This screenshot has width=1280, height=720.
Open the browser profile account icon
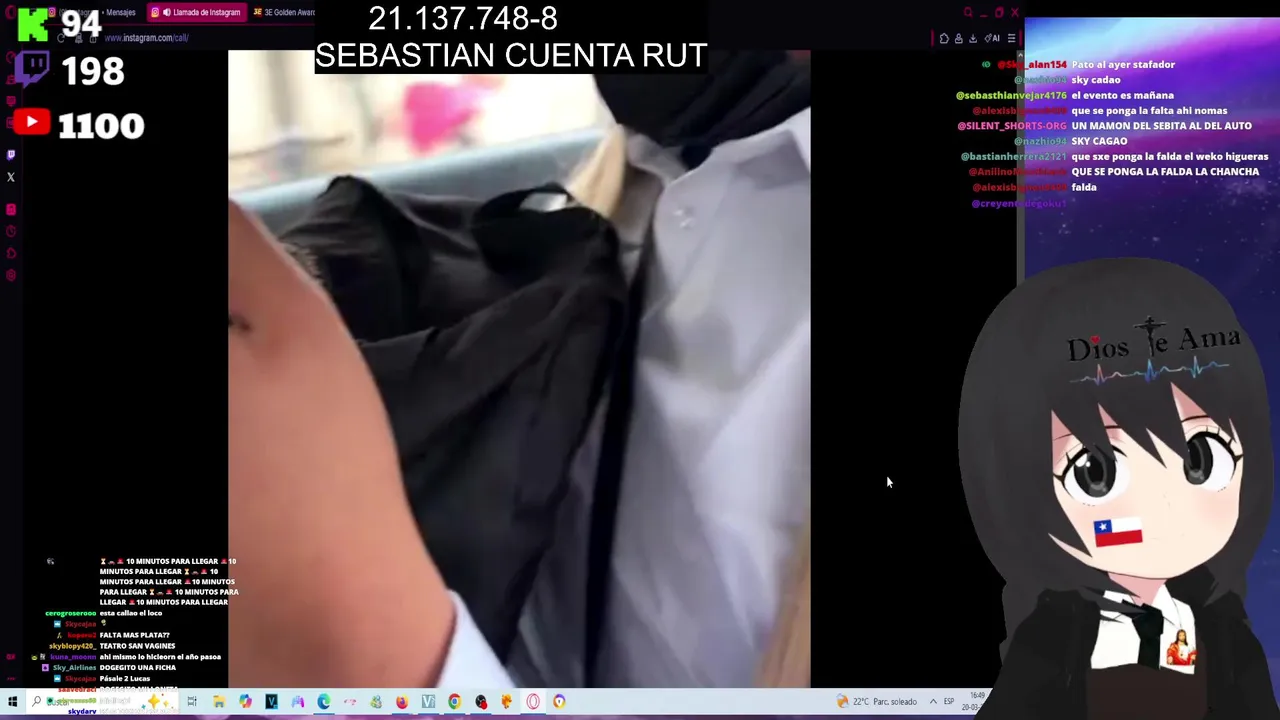[x=959, y=39]
